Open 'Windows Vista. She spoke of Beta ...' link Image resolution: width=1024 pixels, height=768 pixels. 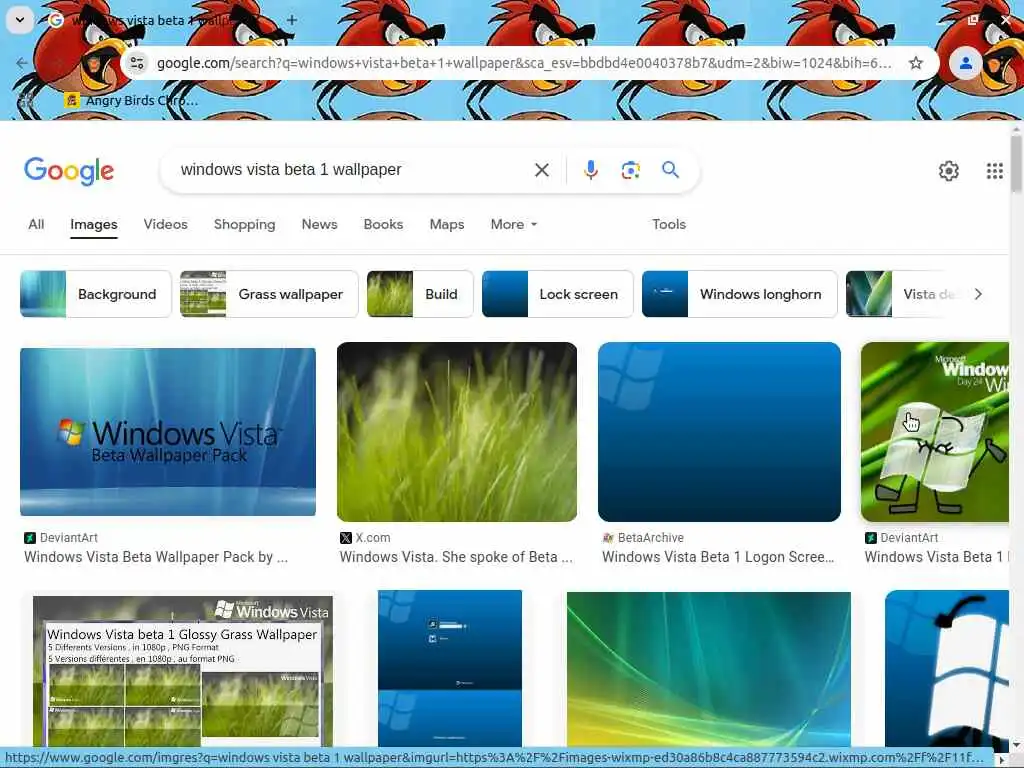pos(456,557)
